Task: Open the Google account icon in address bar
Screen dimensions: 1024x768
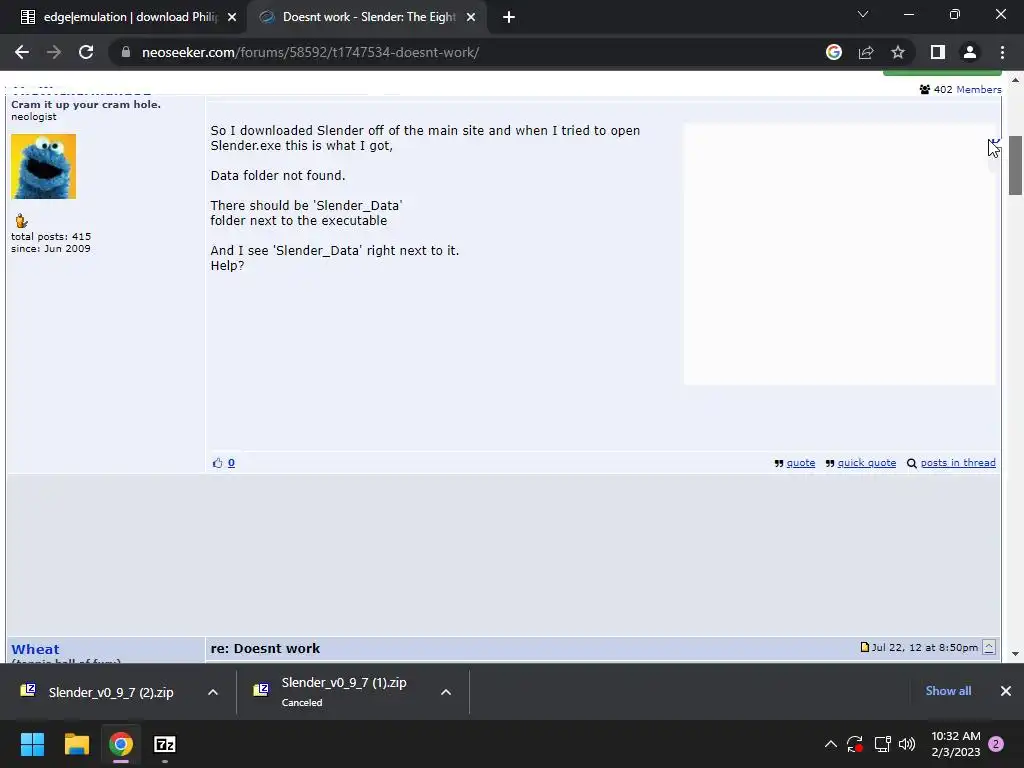Action: coord(833,52)
